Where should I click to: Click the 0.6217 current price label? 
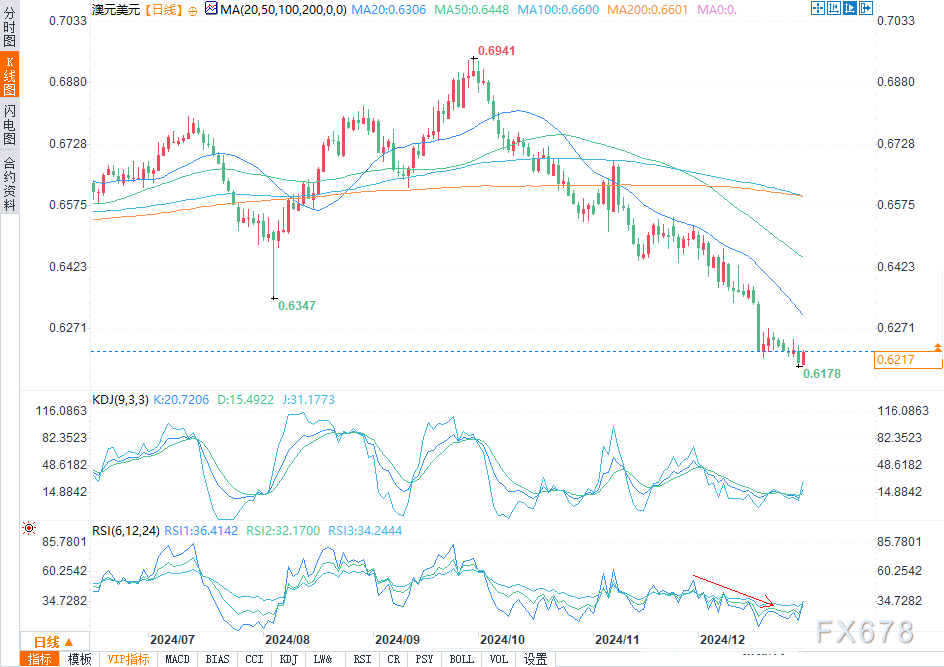pos(905,360)
